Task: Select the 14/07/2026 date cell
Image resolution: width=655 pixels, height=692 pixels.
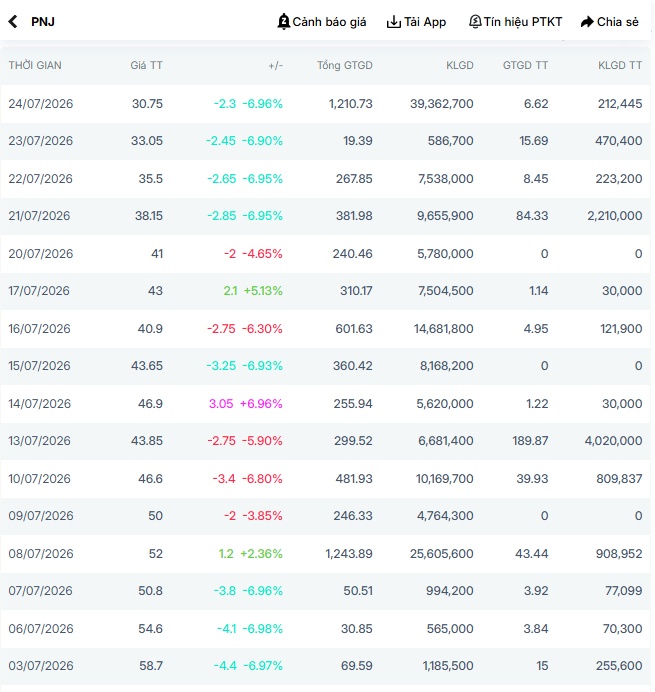Action: coord(40,404)
